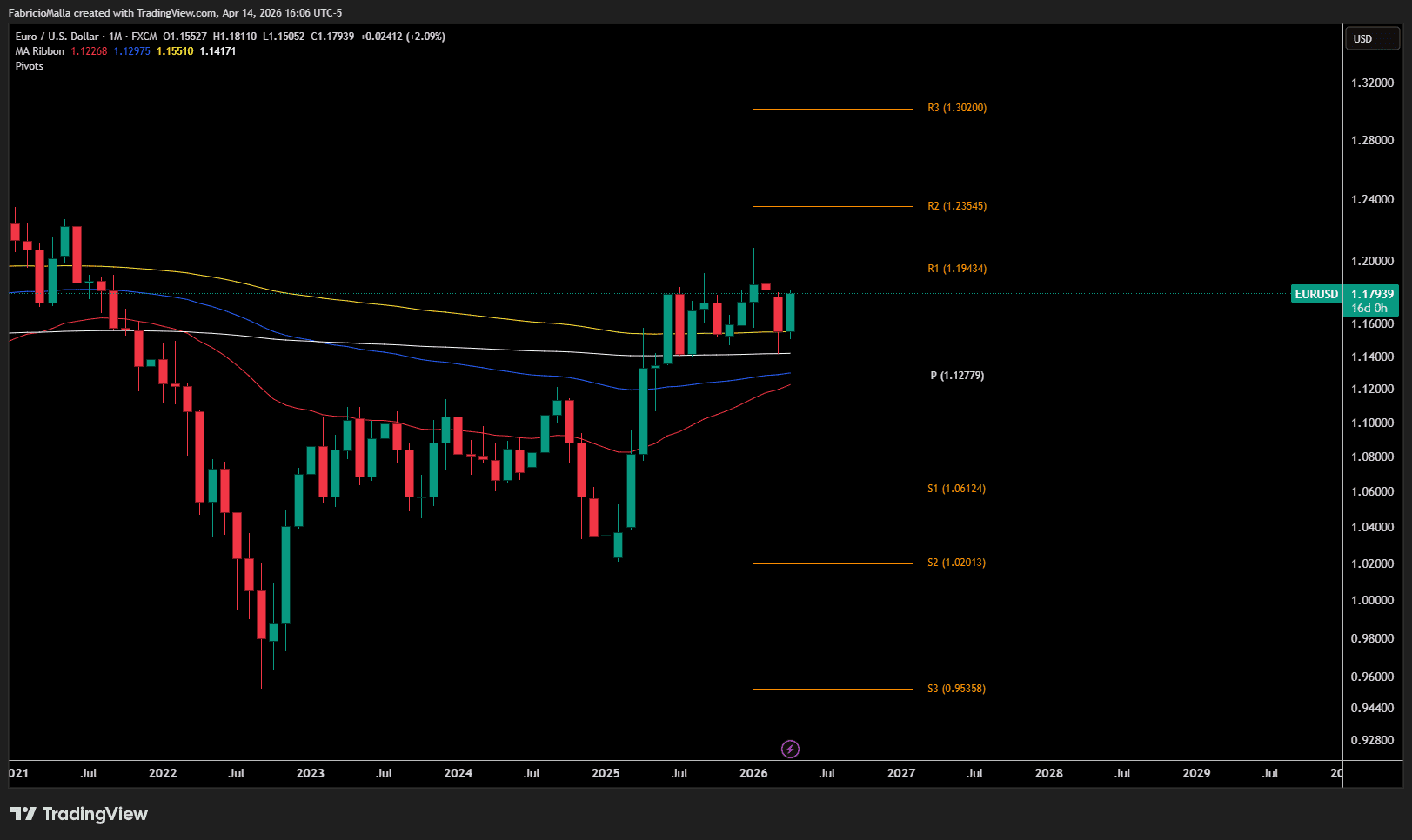Click the TradingView logo
The image size is (1412, 840).
click(x=79, y=814)
